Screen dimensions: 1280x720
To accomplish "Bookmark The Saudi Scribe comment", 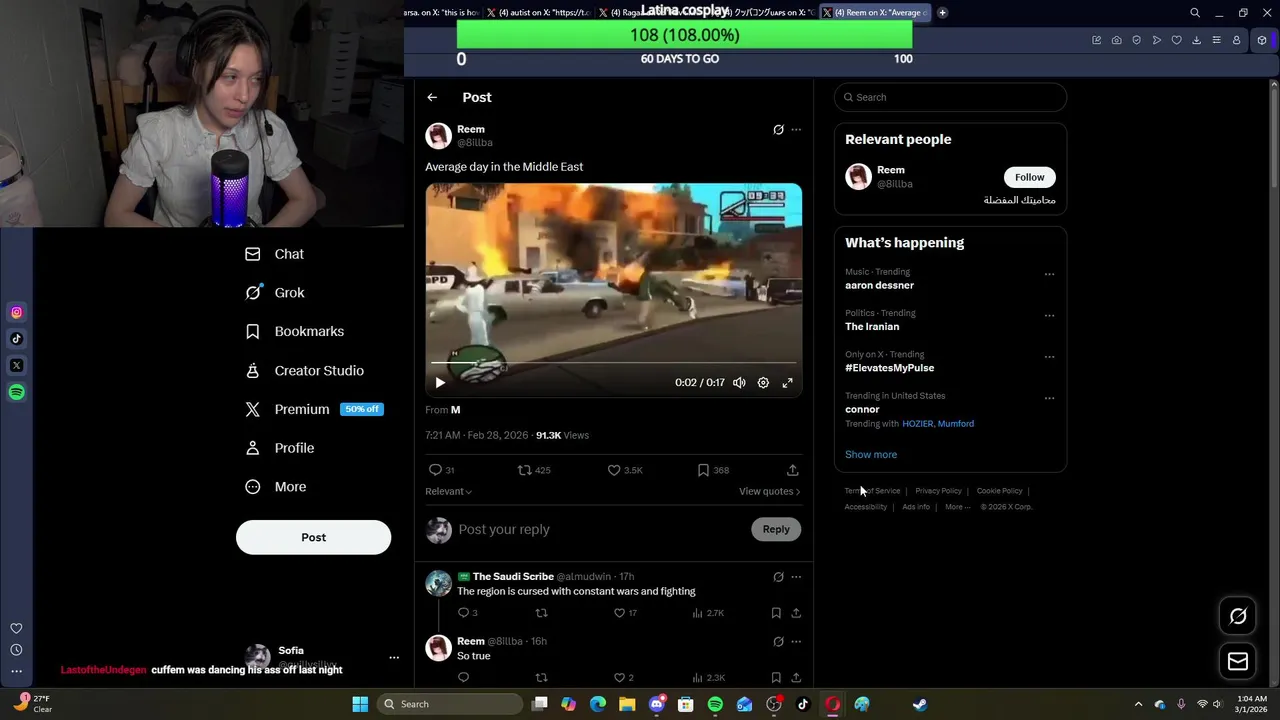I will tap(776, 613).
